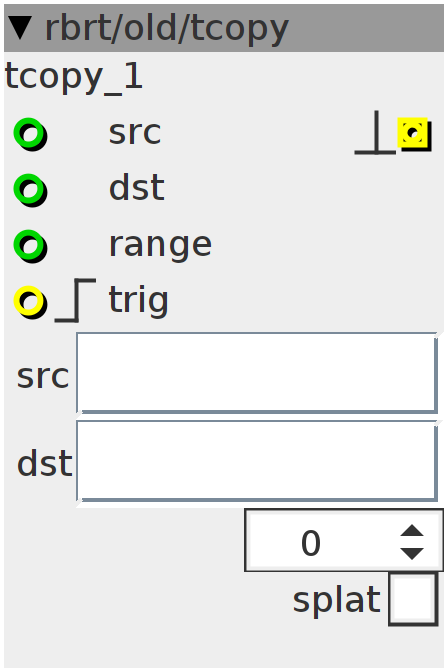Decrease the spinbox value with the down arrow
The image size is (448, 672).
tap(412, 553)
